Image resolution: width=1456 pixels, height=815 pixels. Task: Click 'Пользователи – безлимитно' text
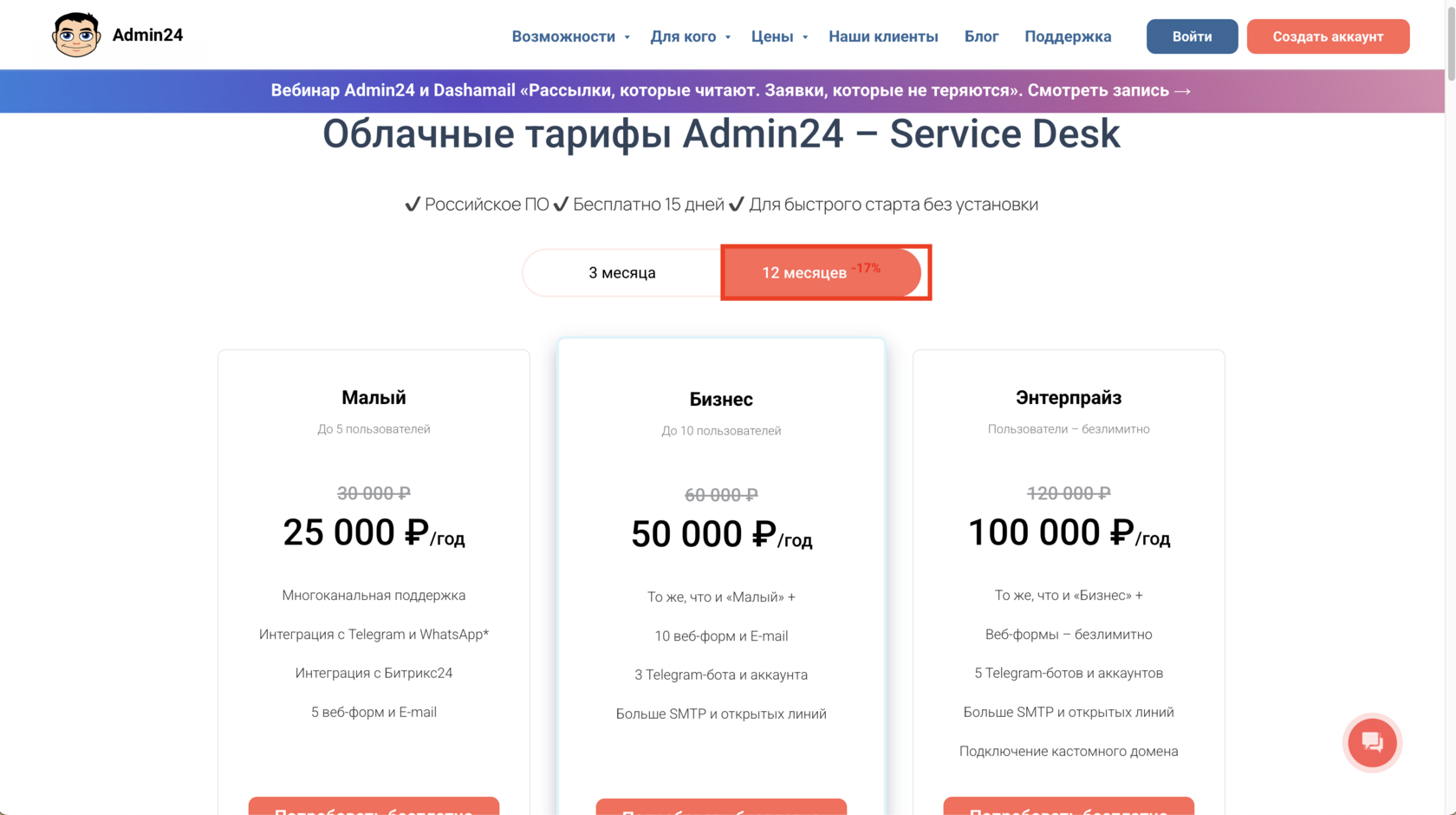click(1069, 429)
